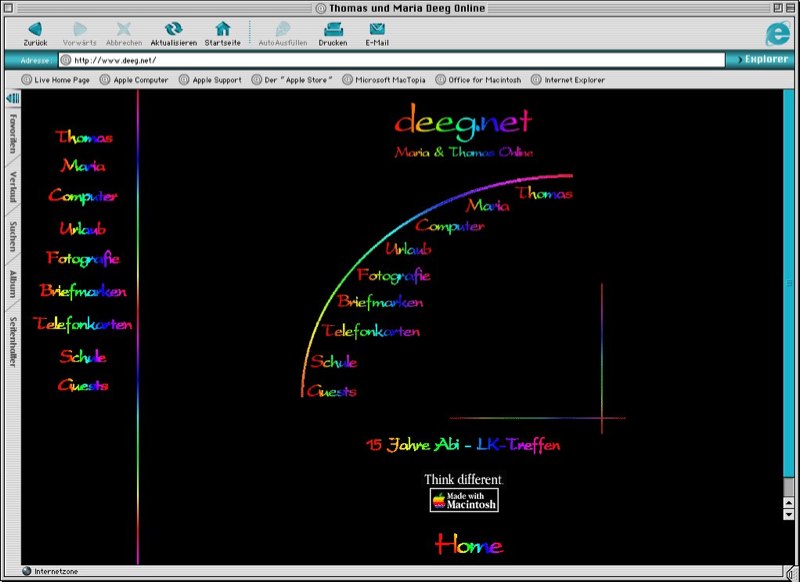Click the AutoAusfüllen toolbar icon
The image size is (800, 582).
coord(283,29)
